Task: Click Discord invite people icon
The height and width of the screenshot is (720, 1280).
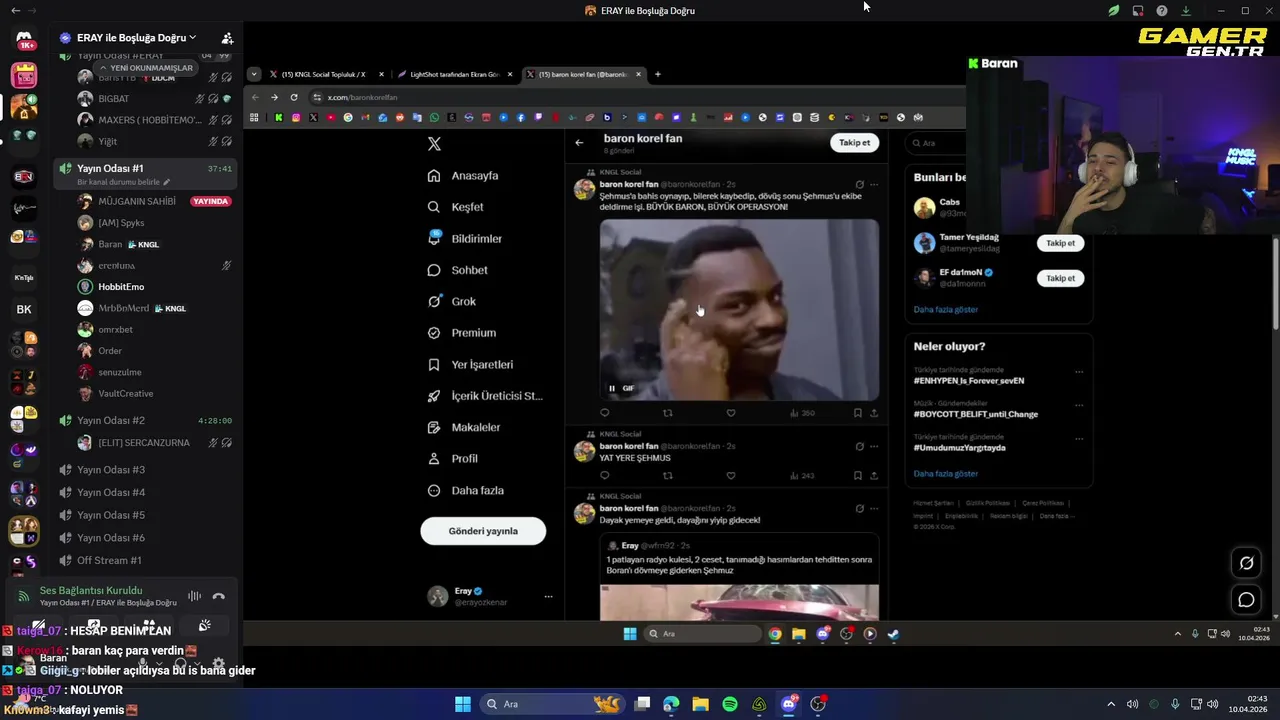Action: pos(227,38)
